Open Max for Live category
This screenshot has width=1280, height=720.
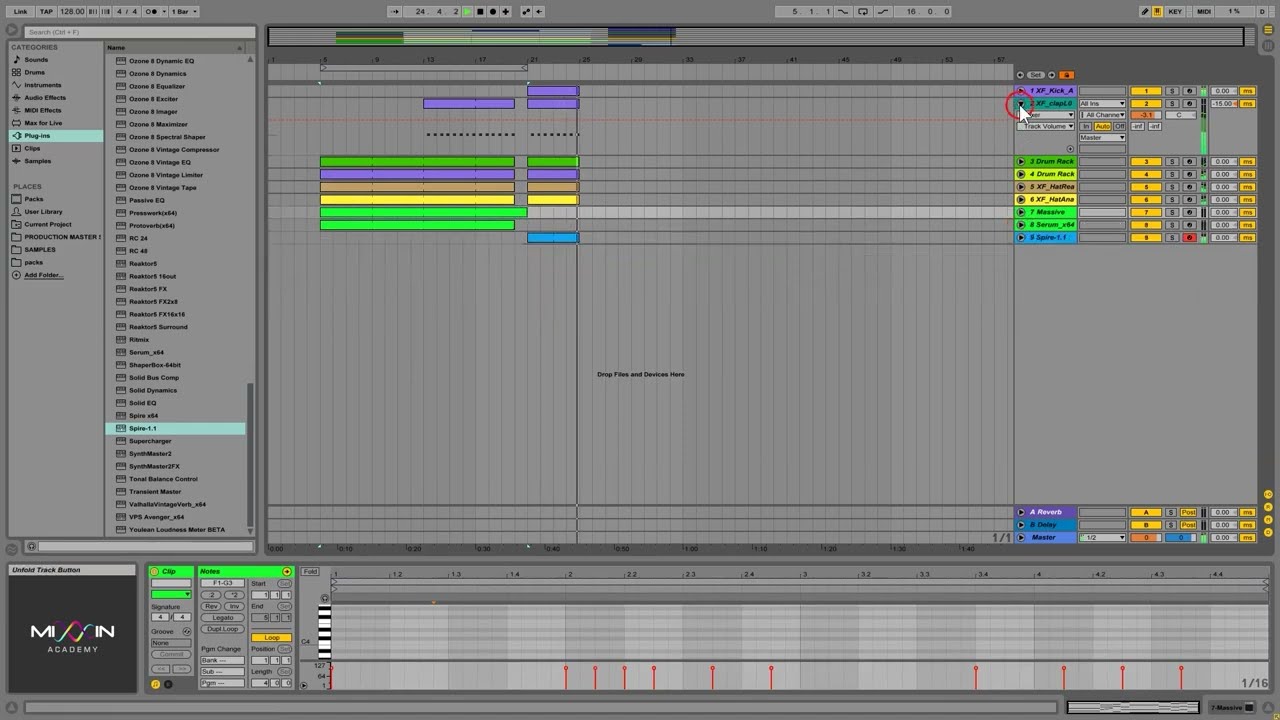(x=43, y=123)
